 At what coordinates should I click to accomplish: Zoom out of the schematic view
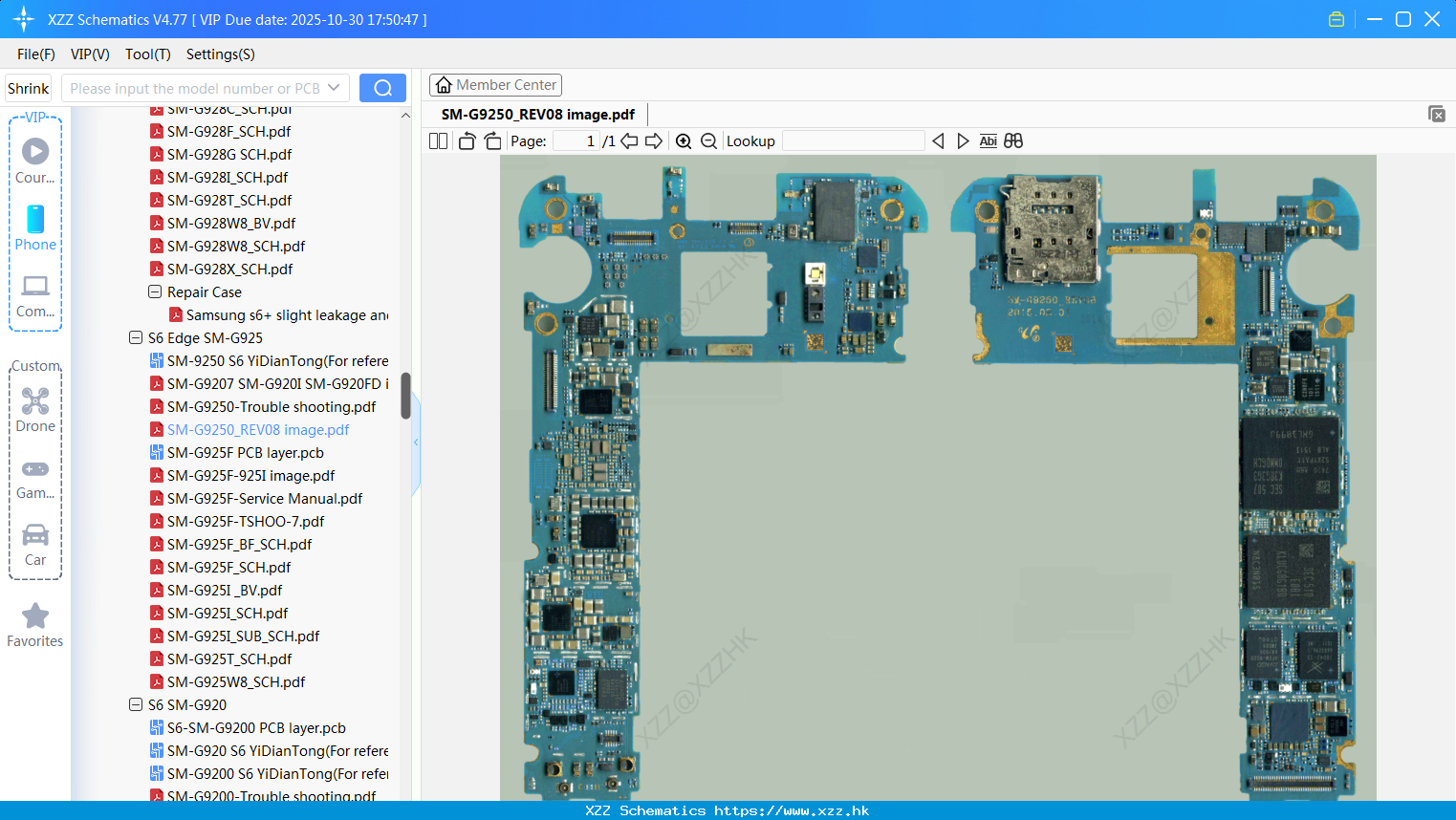pyautogui.click(x=708, y=140)
